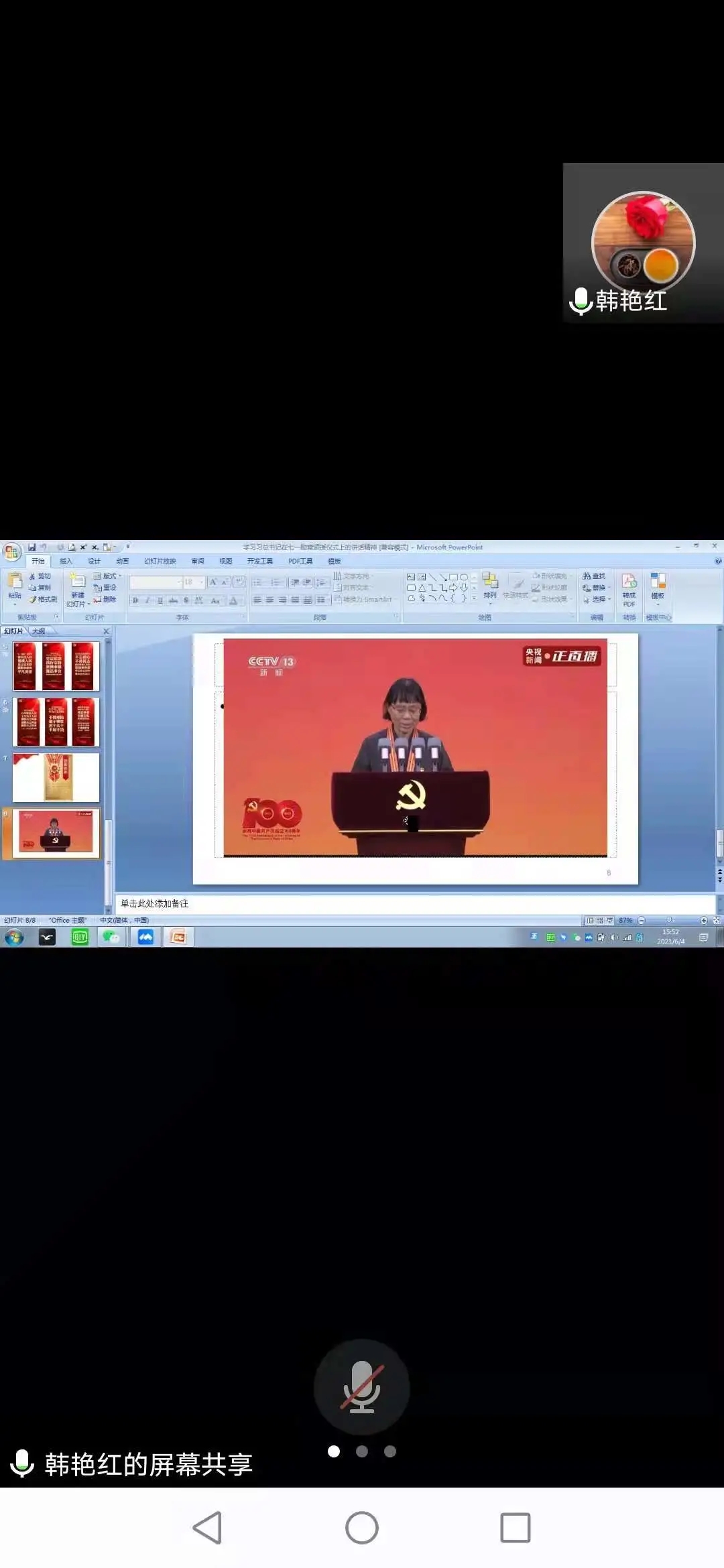This screenshot has height=1568, width=724.
Task: Select the slide 7 thumbnail
Action: point(56,777)
